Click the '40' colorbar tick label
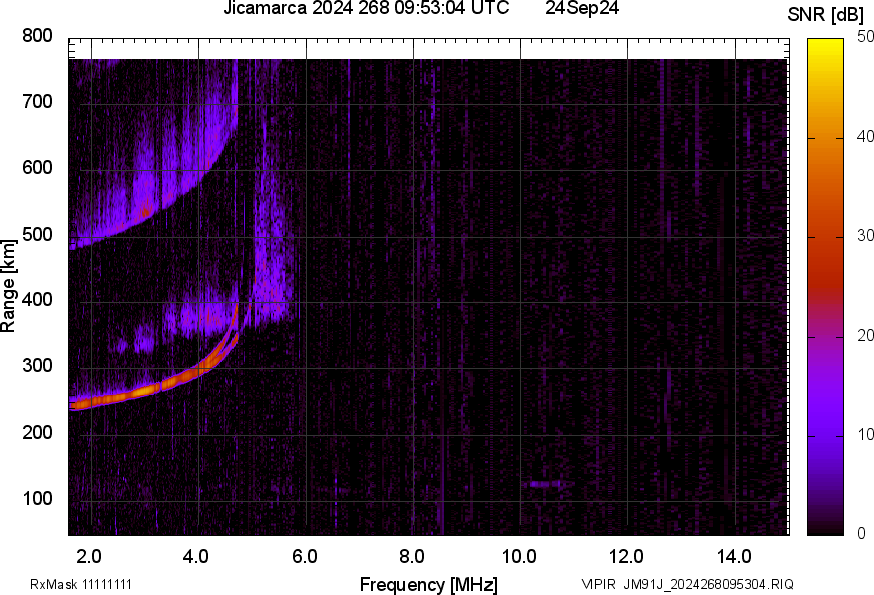 coord(865,136)
